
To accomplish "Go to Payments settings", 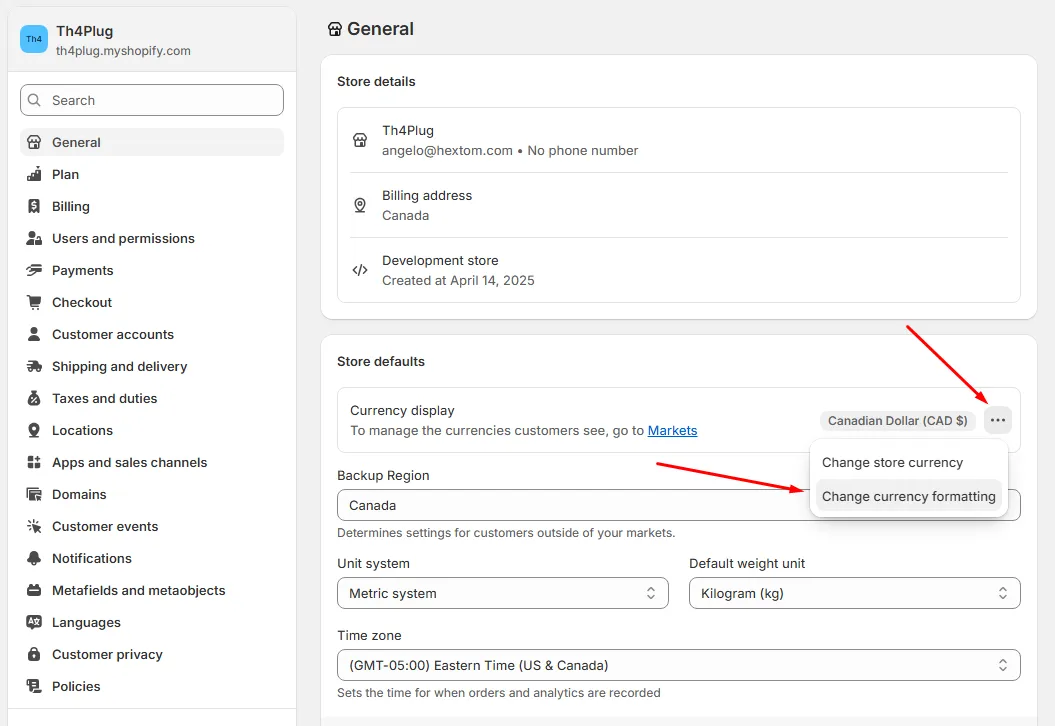I will tap(152, 270).
